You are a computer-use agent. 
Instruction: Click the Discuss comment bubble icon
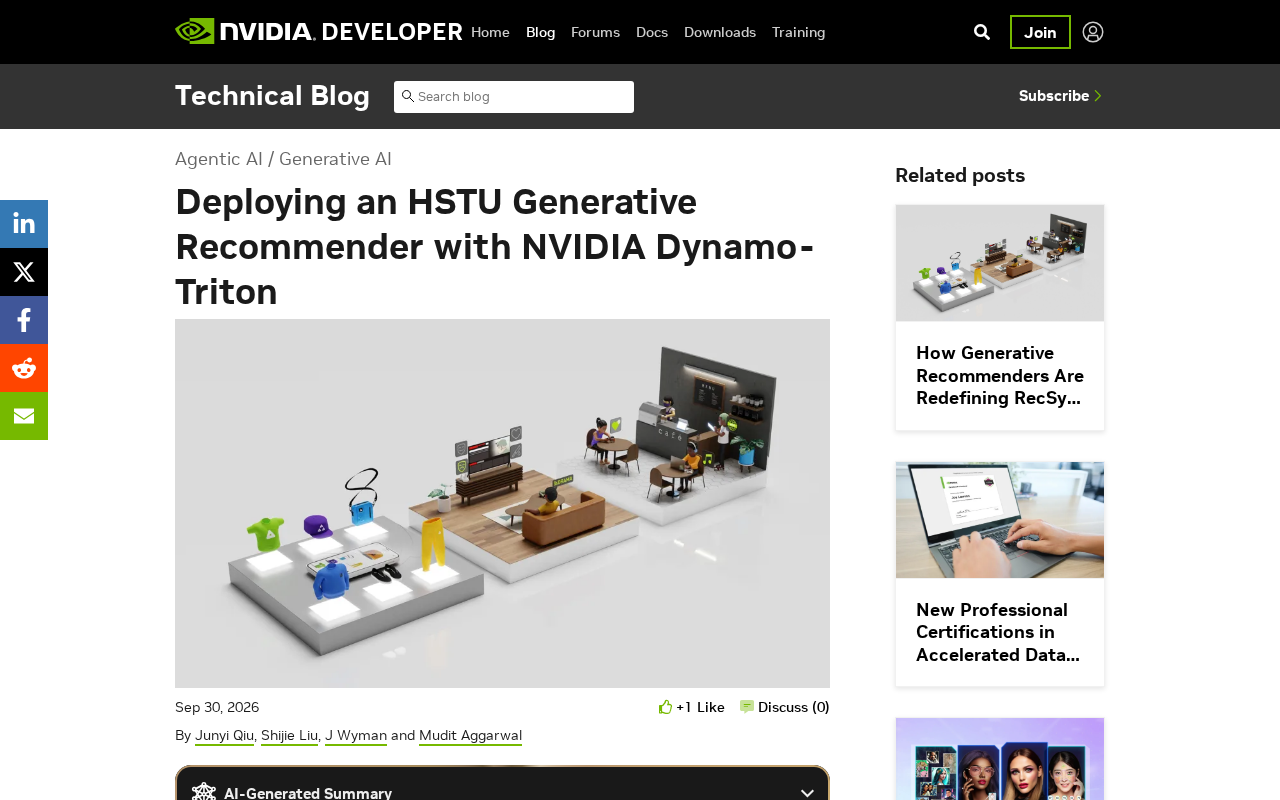(747, 707)
